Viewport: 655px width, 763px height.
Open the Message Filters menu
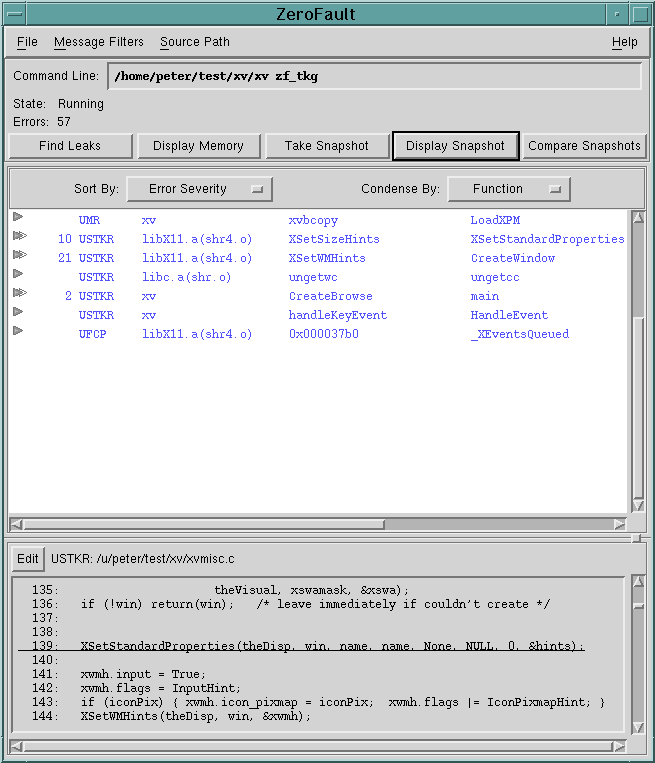click(98, 42)
